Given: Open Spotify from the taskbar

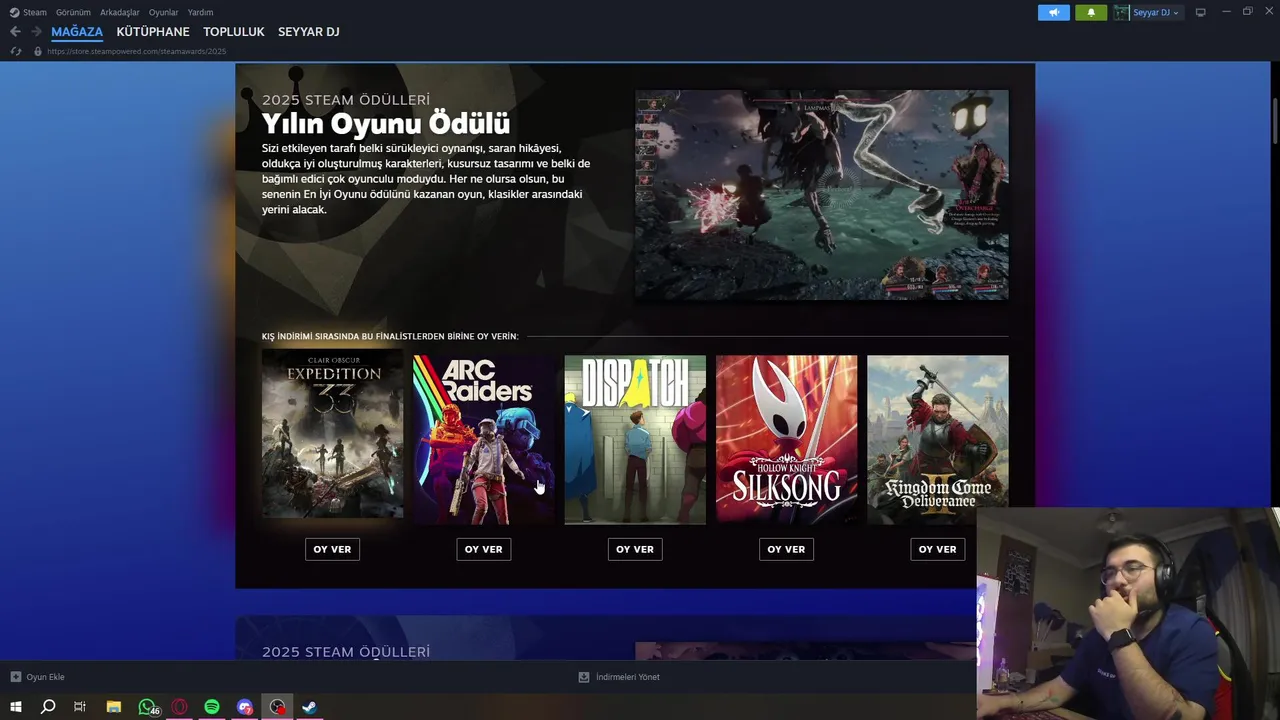Looking at the screenshot, I should click(212, 707).
